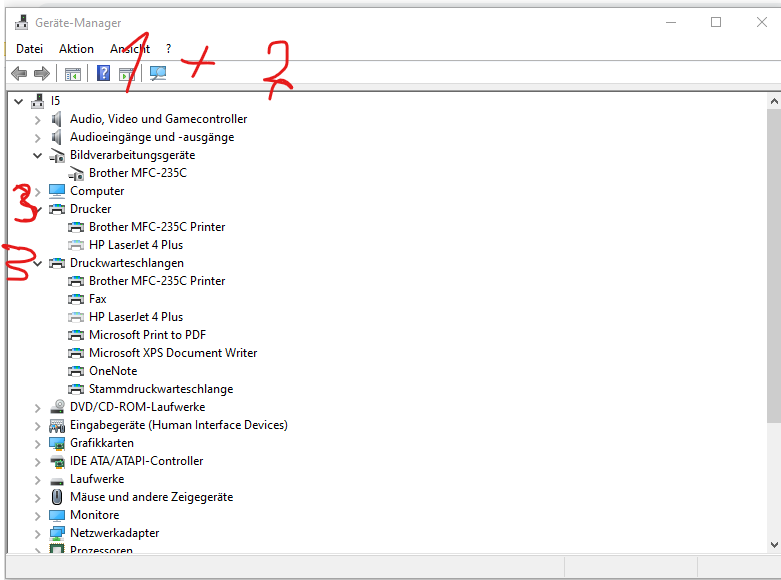Image resolution: width=781 pixels, height=580 pixels.
Task: Click the scanner icon of Bildverarbeitungsgeräte
Action: click(x=57, y=155)
